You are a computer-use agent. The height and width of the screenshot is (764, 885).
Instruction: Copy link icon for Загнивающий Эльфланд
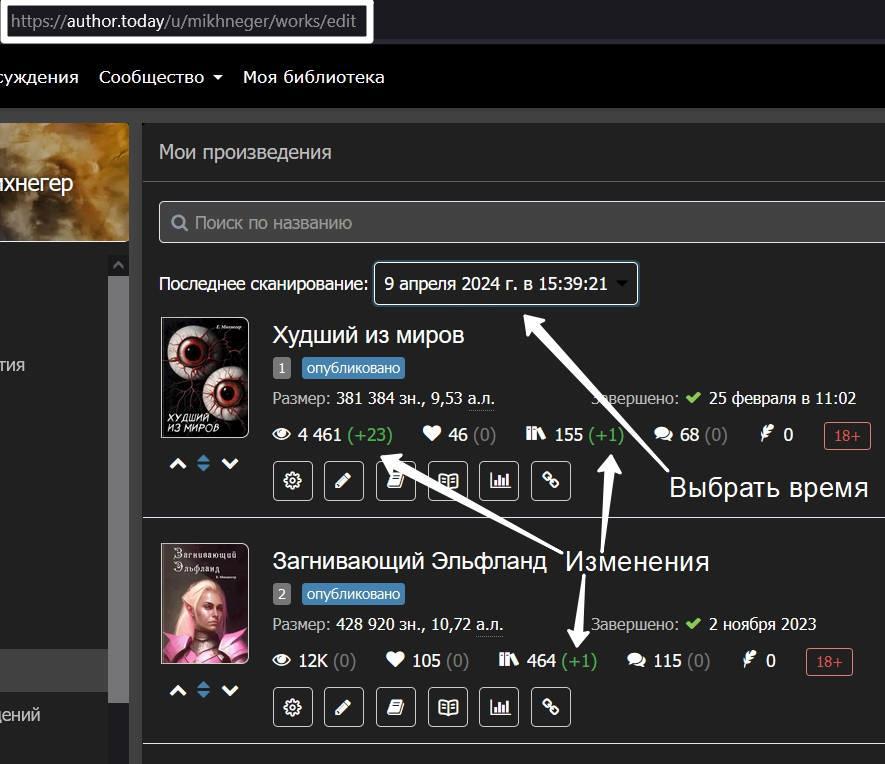(x=551, y=707)
